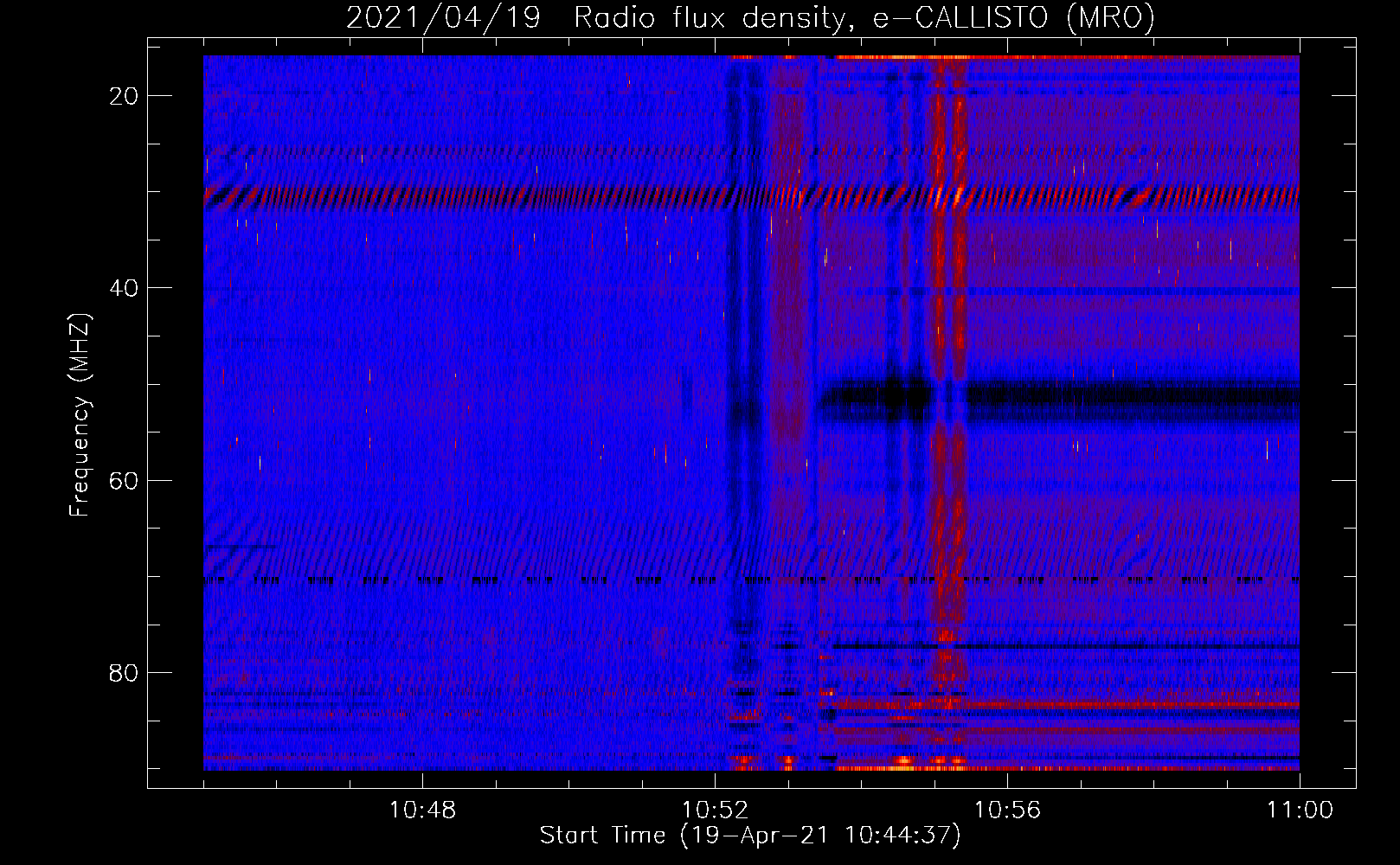Click the frequency axis value 60

click(124, 480)
